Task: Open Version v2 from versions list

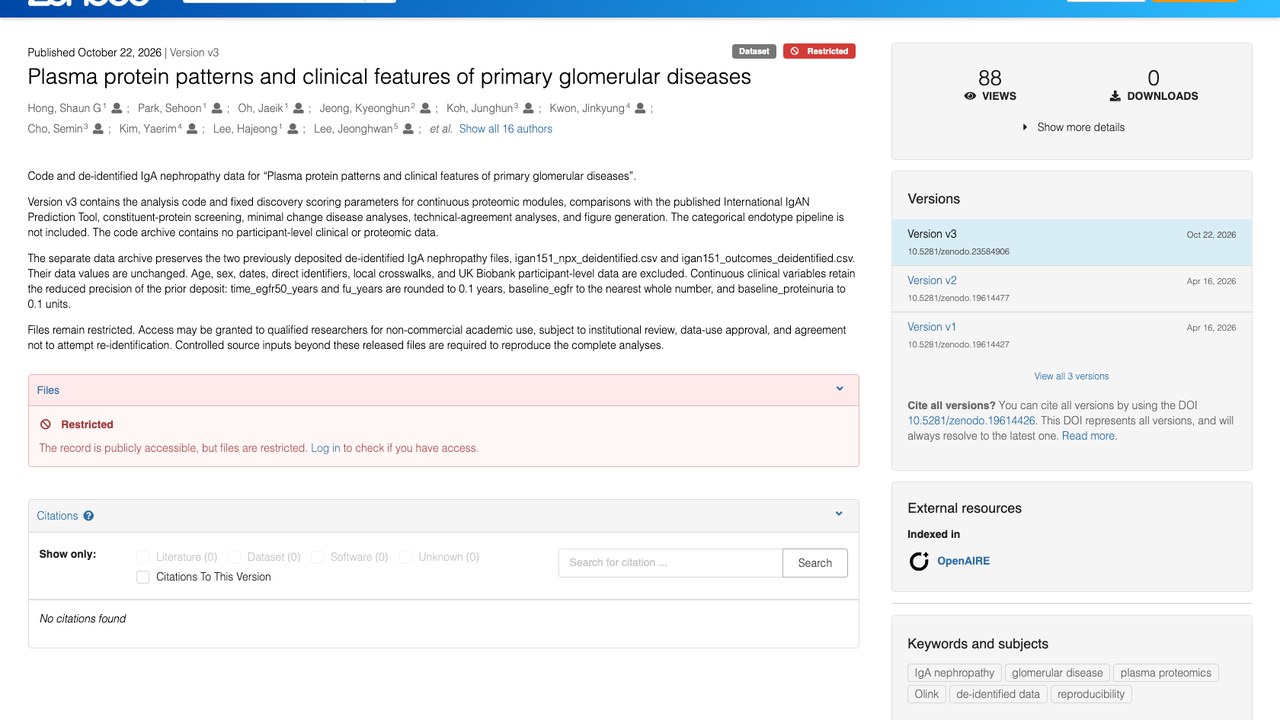Action: click(932, 280)
